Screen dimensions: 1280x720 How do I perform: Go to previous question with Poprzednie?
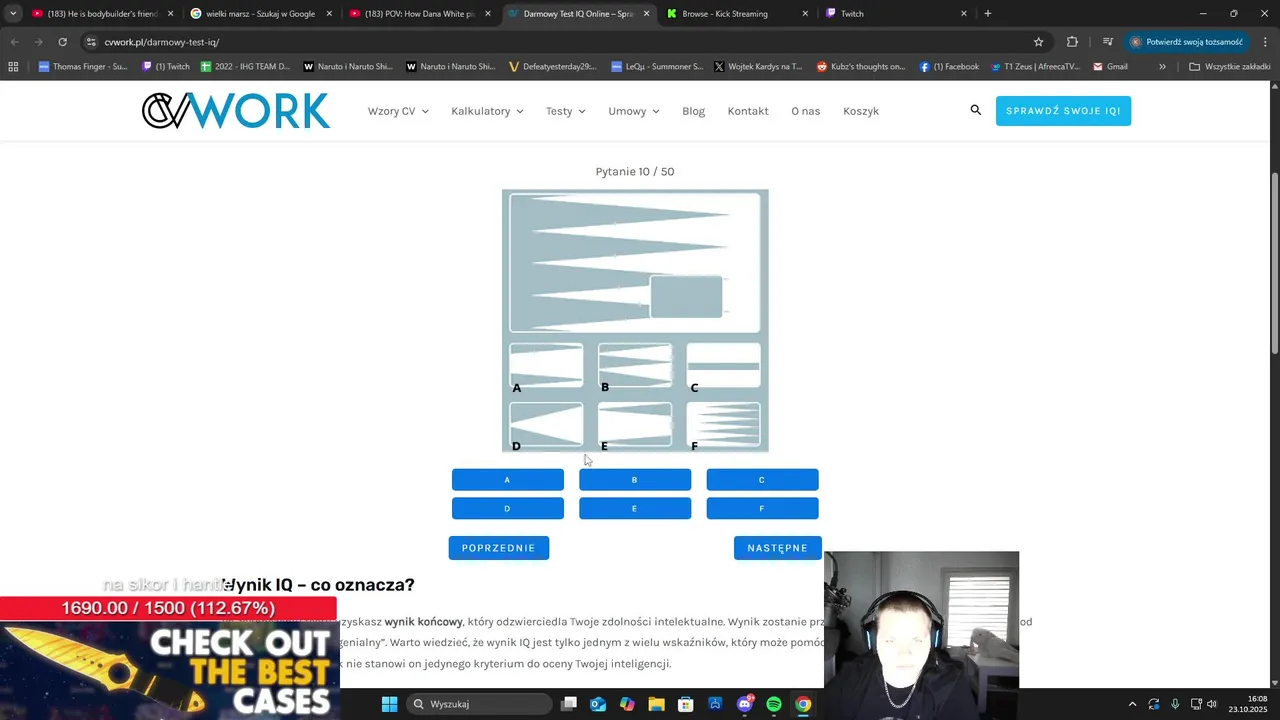(498, 548)
